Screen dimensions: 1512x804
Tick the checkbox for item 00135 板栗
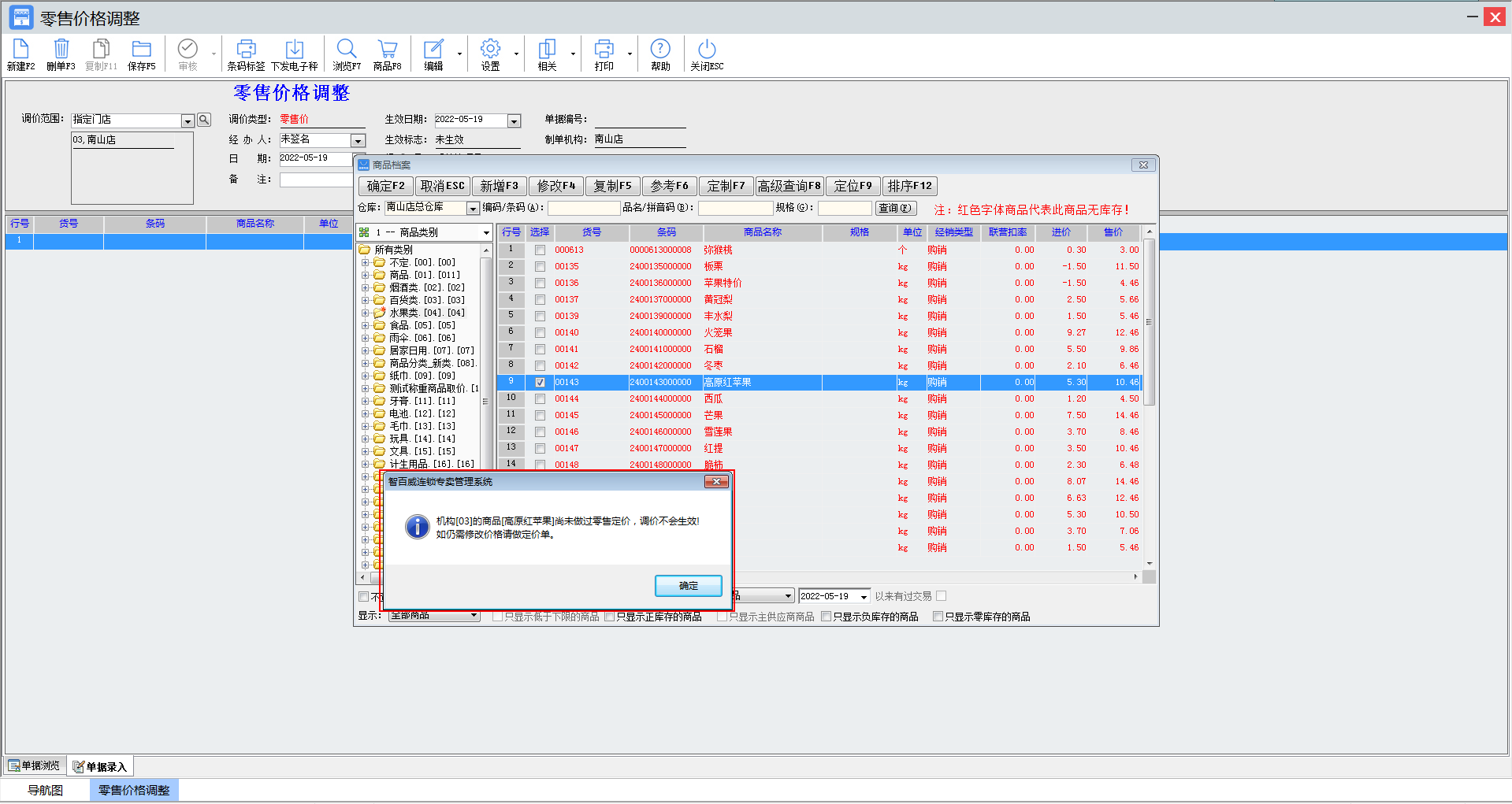[x=540, y=267]
